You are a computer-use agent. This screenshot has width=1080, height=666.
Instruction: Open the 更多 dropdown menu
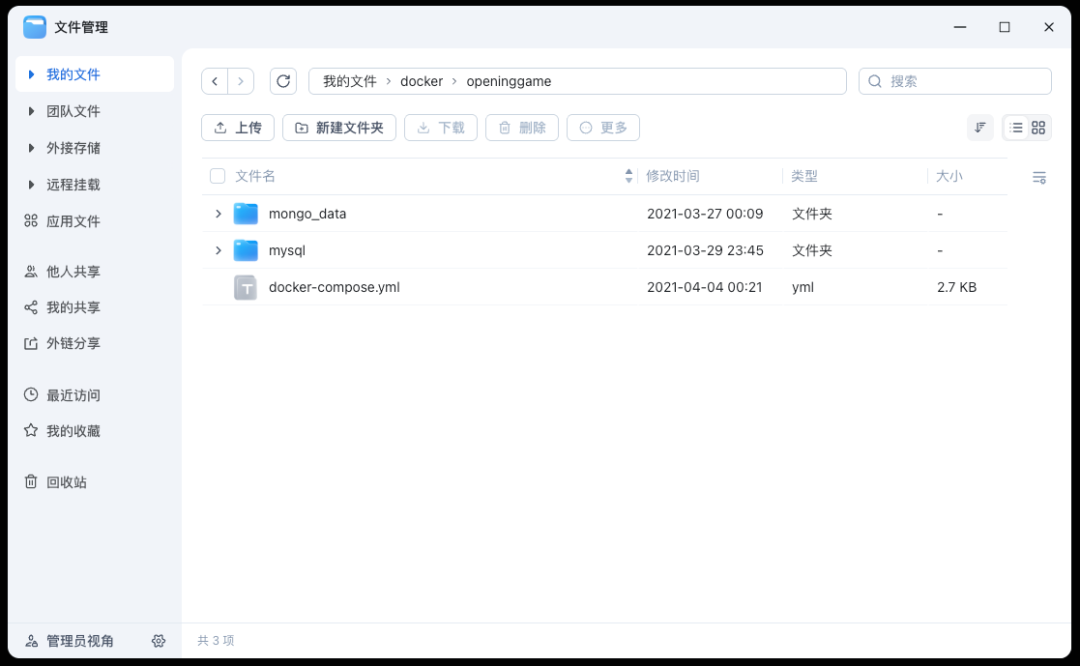click(603, 127)
